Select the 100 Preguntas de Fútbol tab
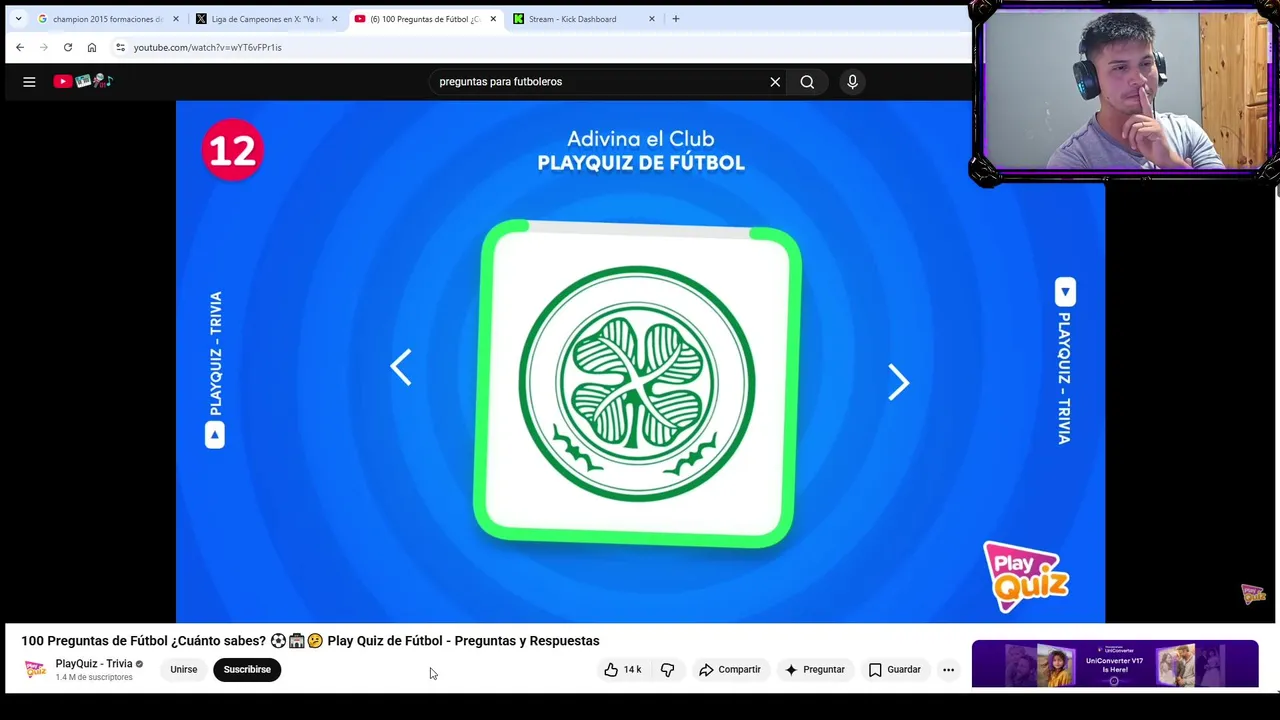This screenshot has width=1280, height=720. 425,19
